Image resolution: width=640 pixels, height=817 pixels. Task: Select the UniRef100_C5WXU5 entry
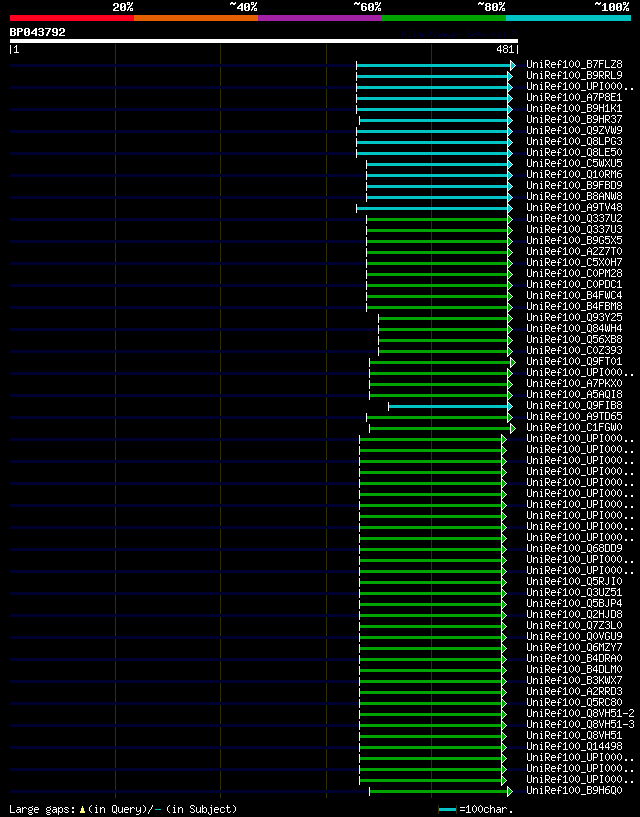574,163
